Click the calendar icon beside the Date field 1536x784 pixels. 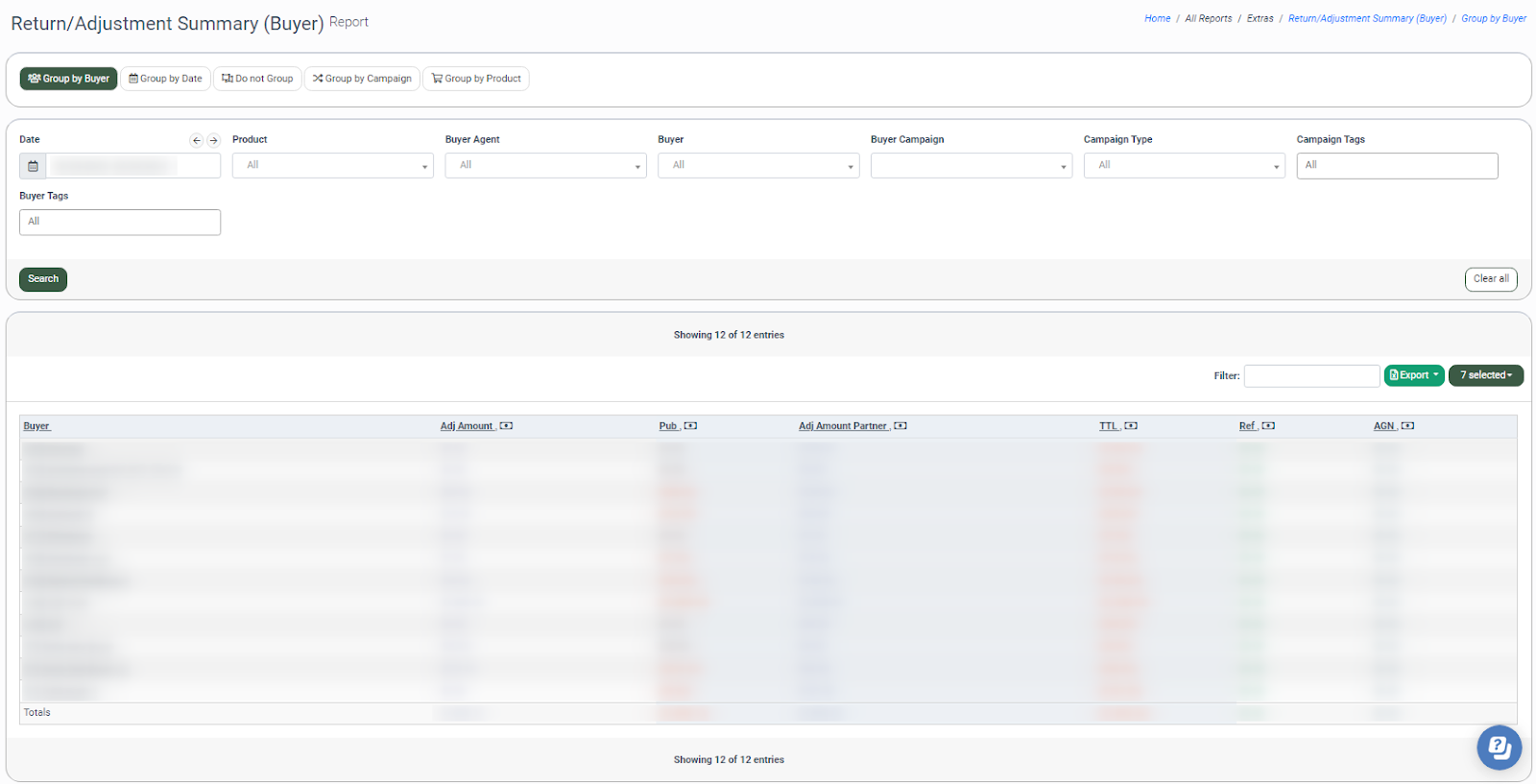(x=33, y=166)
